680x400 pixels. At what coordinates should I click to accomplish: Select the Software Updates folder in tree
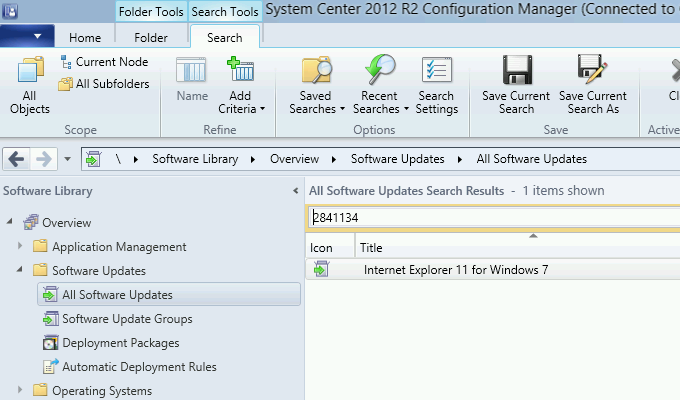coord(89,271)
